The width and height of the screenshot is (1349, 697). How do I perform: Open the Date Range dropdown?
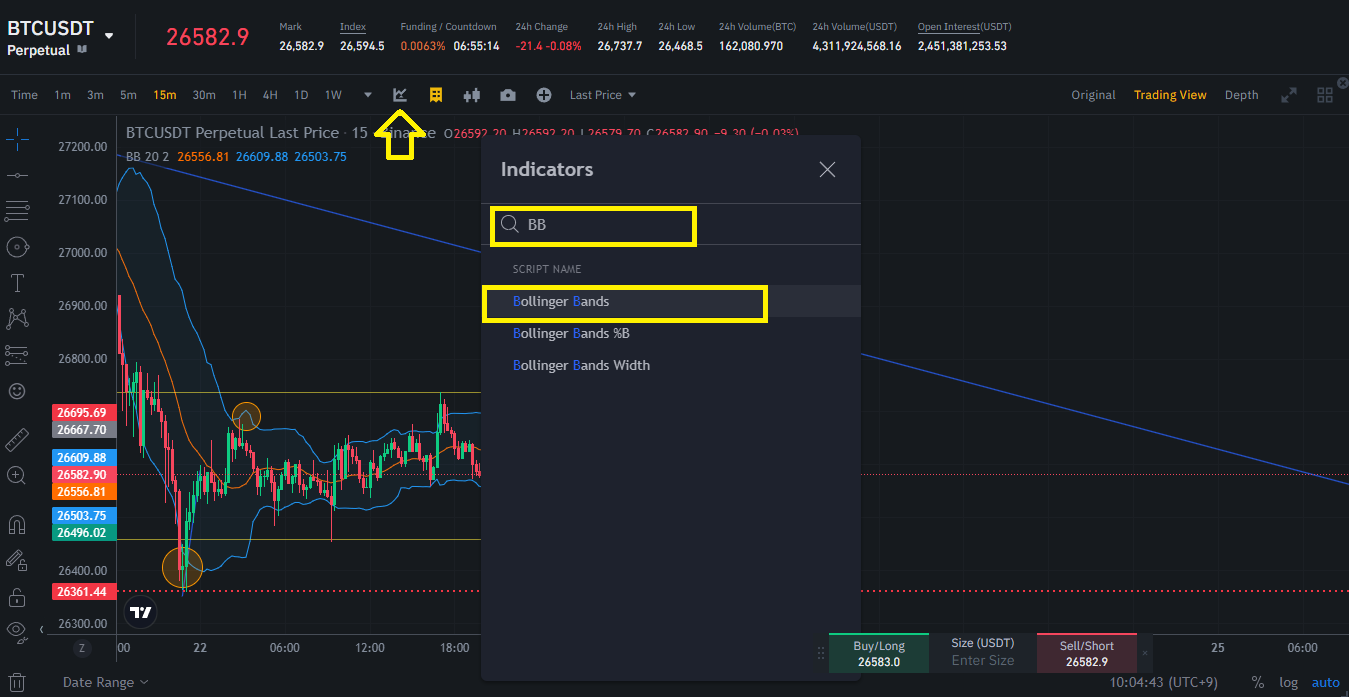coord(105,682)
